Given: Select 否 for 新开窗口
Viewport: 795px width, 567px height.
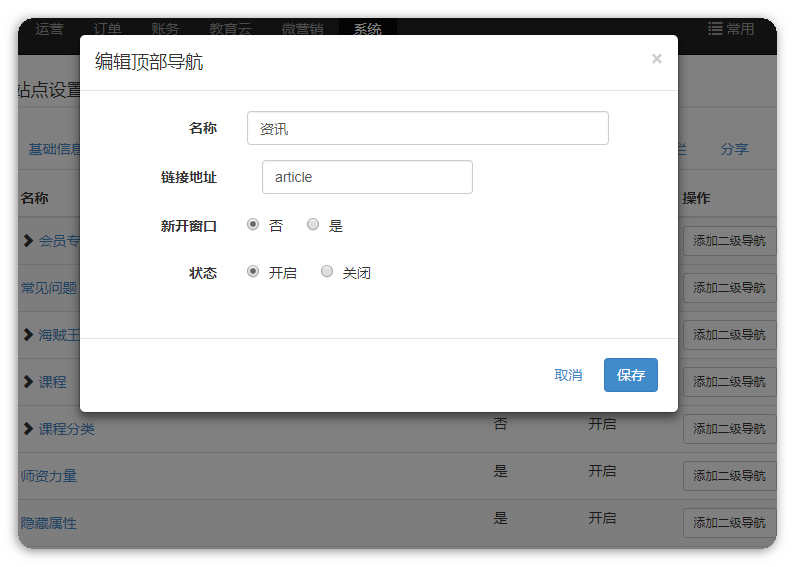Looking at the screenshot, I should click(x=253, y=225).
